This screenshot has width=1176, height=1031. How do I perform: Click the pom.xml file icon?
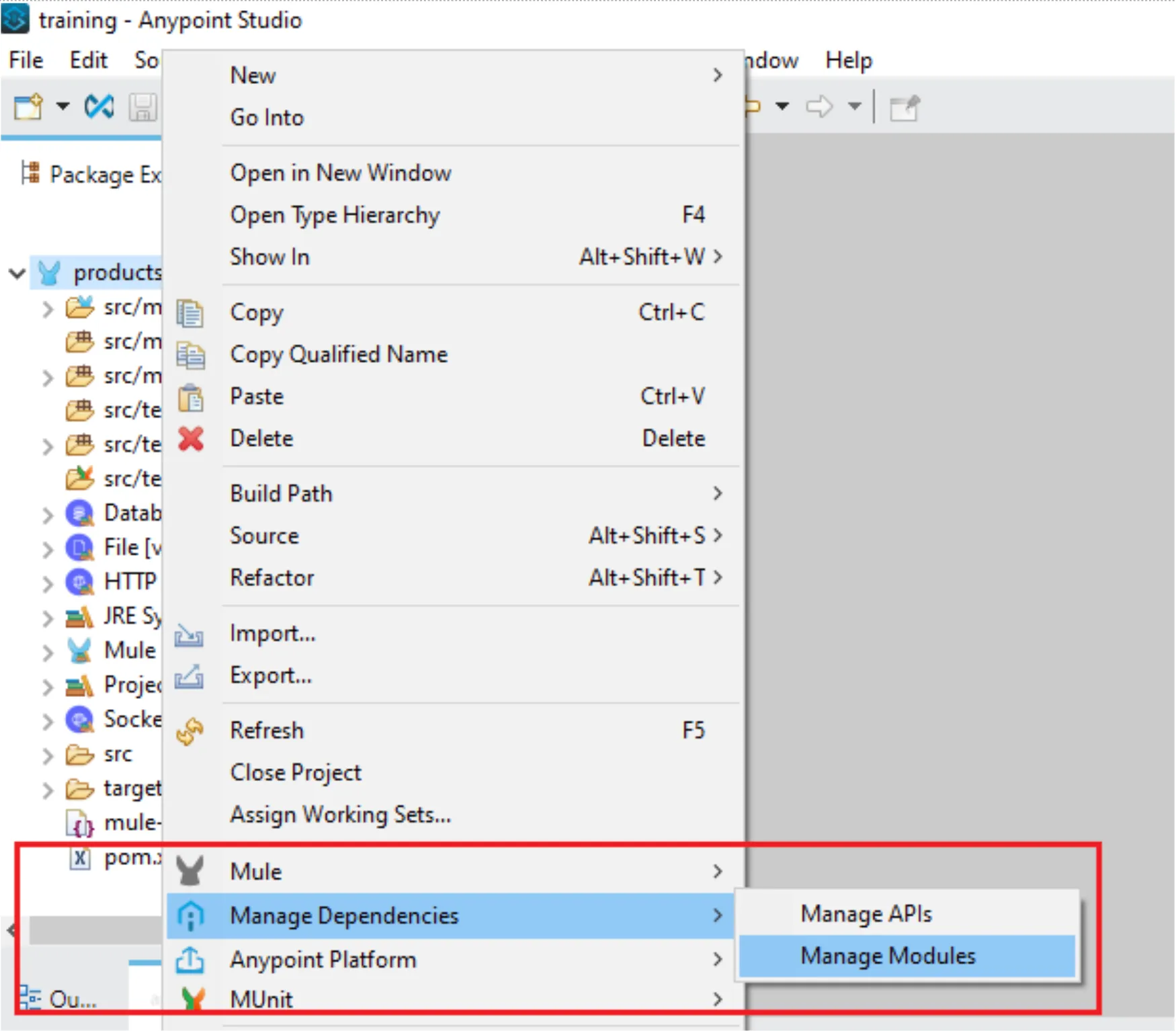[x=80, y=858]
